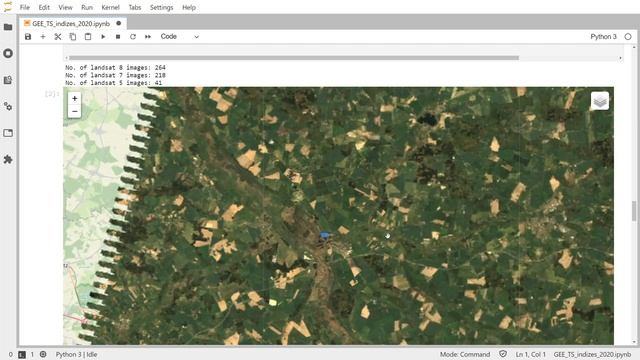Open the Edit menu
The image size is (640, 360).
[x=44, y=7]
